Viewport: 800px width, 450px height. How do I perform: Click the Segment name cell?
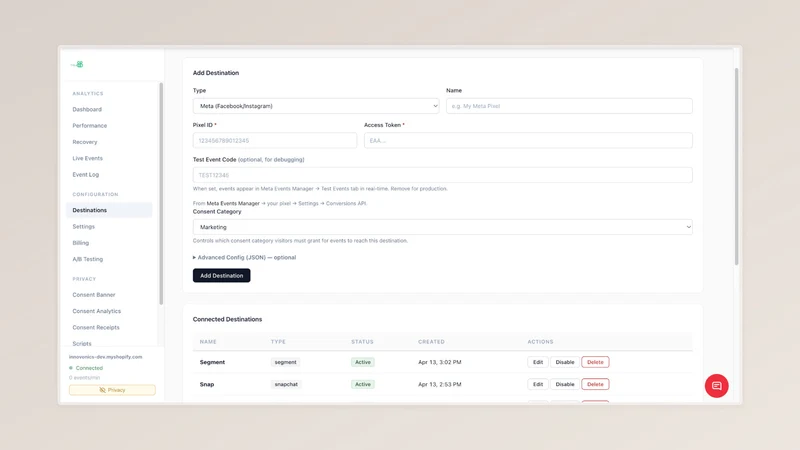(x=212, y=362)
